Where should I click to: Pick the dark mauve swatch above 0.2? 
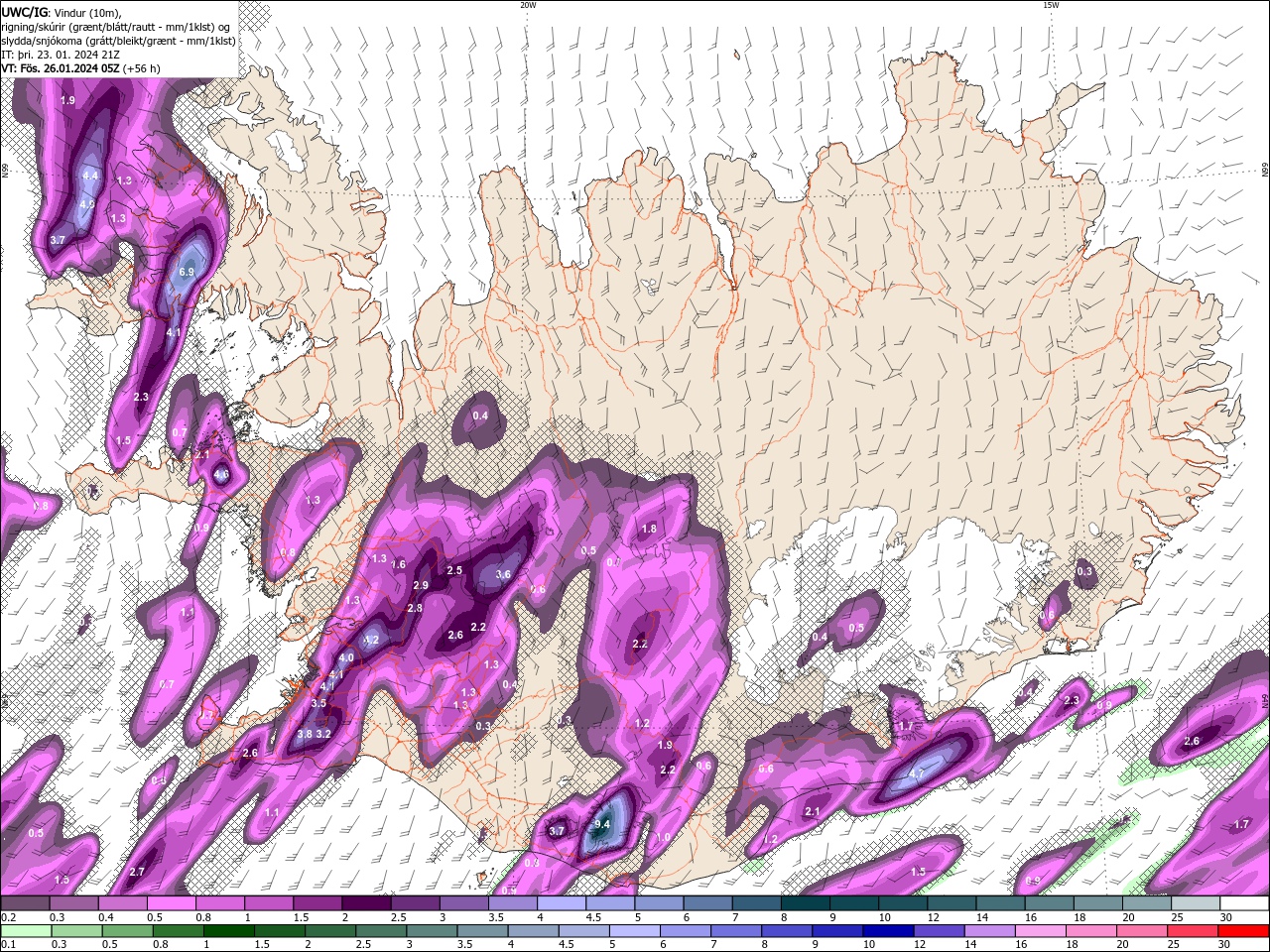click(25, 903)
